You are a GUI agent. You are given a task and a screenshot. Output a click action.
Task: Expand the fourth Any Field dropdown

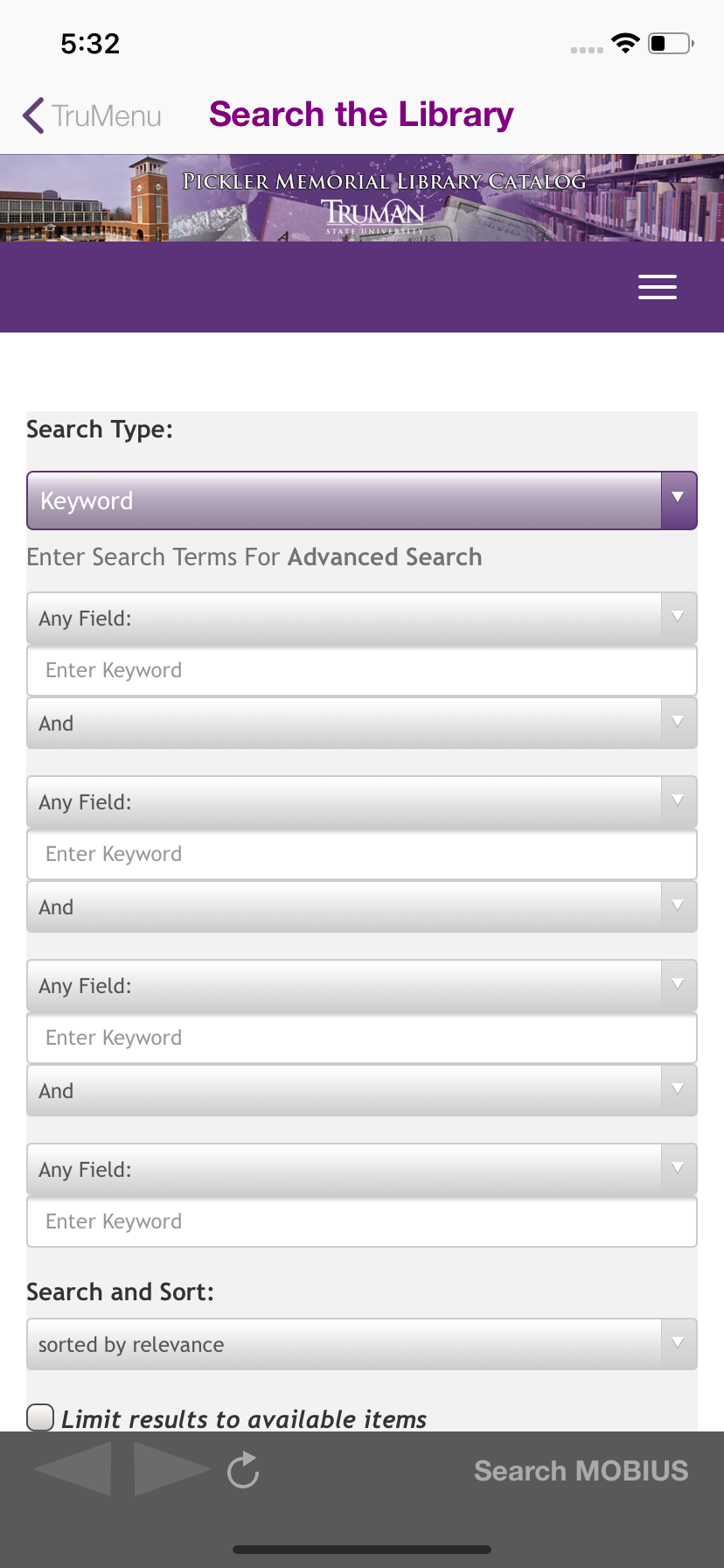[362, 1170]
